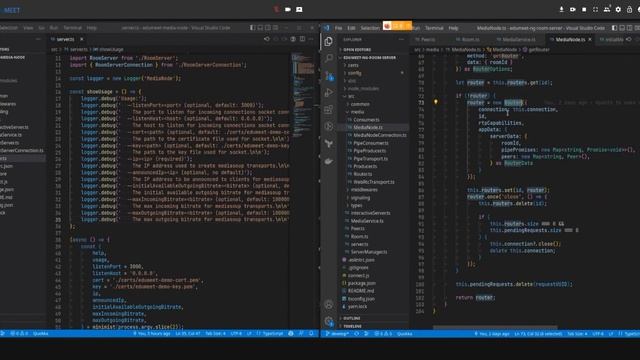Toggle panel layout icon in right title bar
The height and width of the screenshot is (360, 640).
[622, 28]
